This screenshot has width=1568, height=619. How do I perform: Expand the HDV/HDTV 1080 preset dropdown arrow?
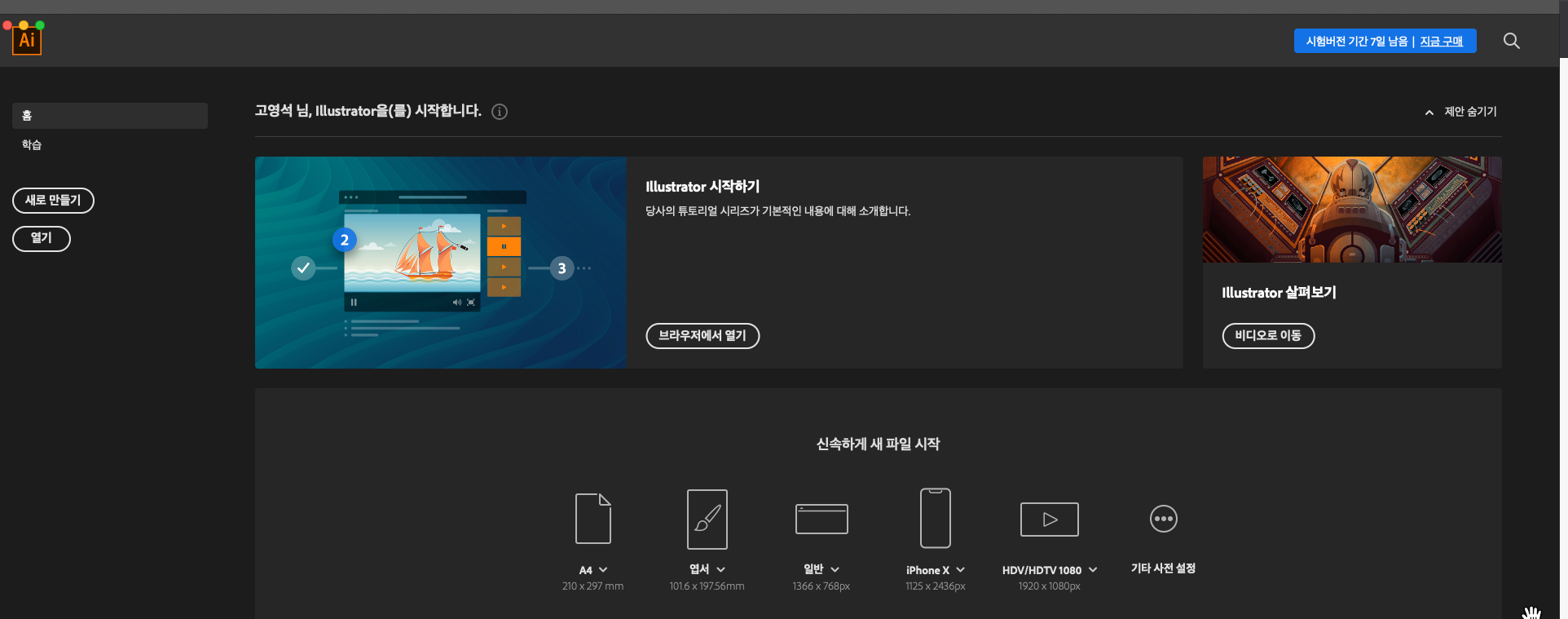(x=1093, y=570)
